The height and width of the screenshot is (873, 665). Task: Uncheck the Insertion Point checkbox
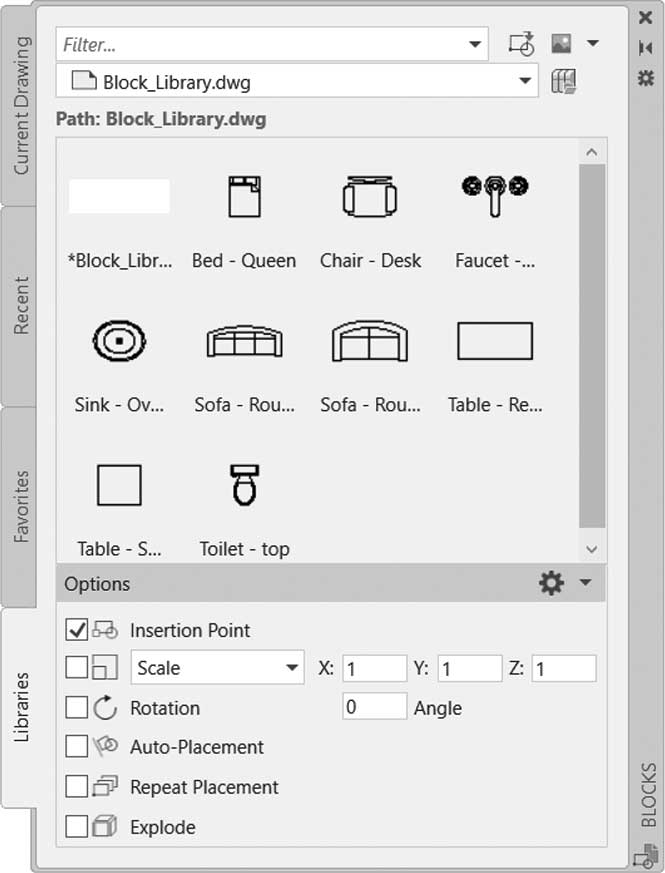76,629
